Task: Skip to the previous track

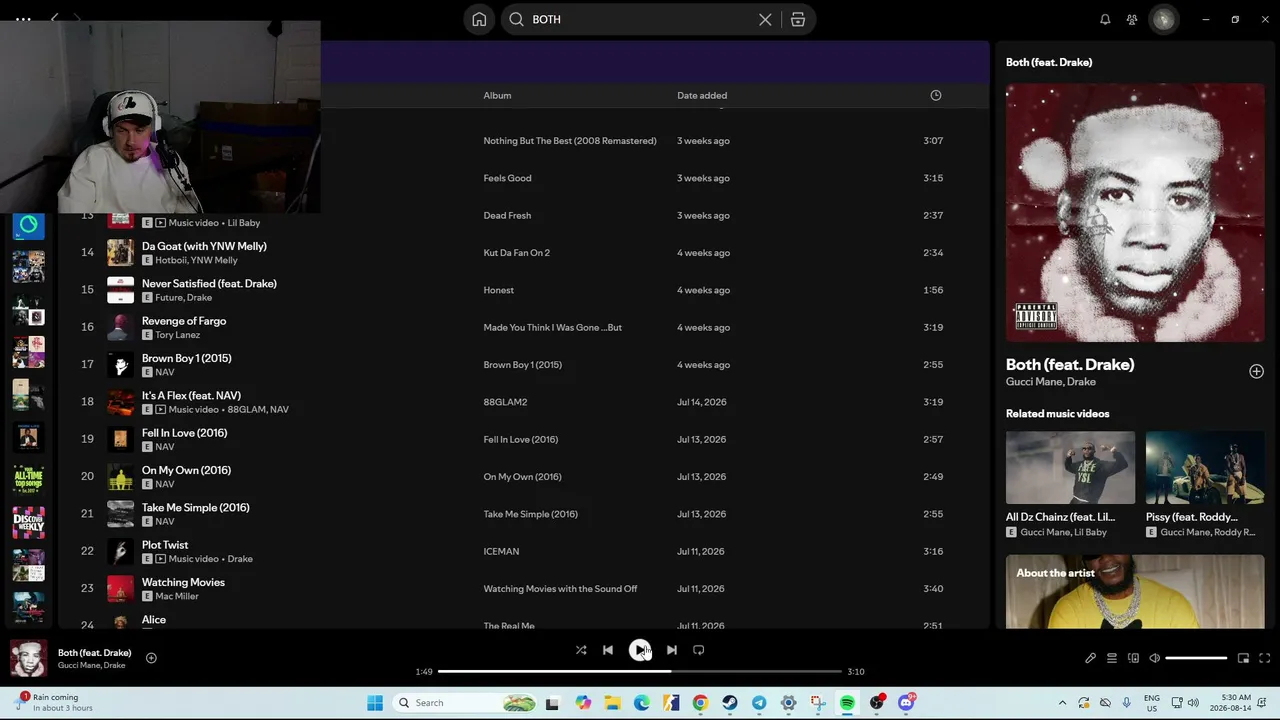Action: click(608, 650)
